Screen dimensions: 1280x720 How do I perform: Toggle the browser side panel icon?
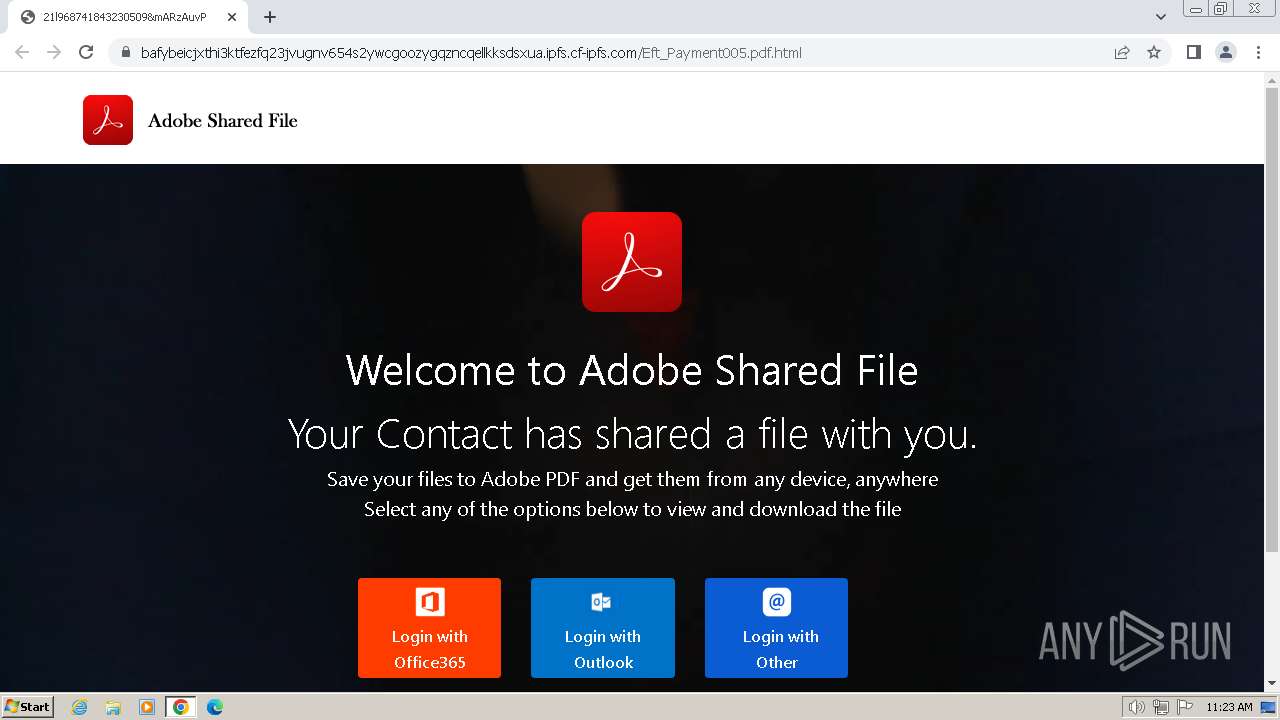click(1193, 52)
